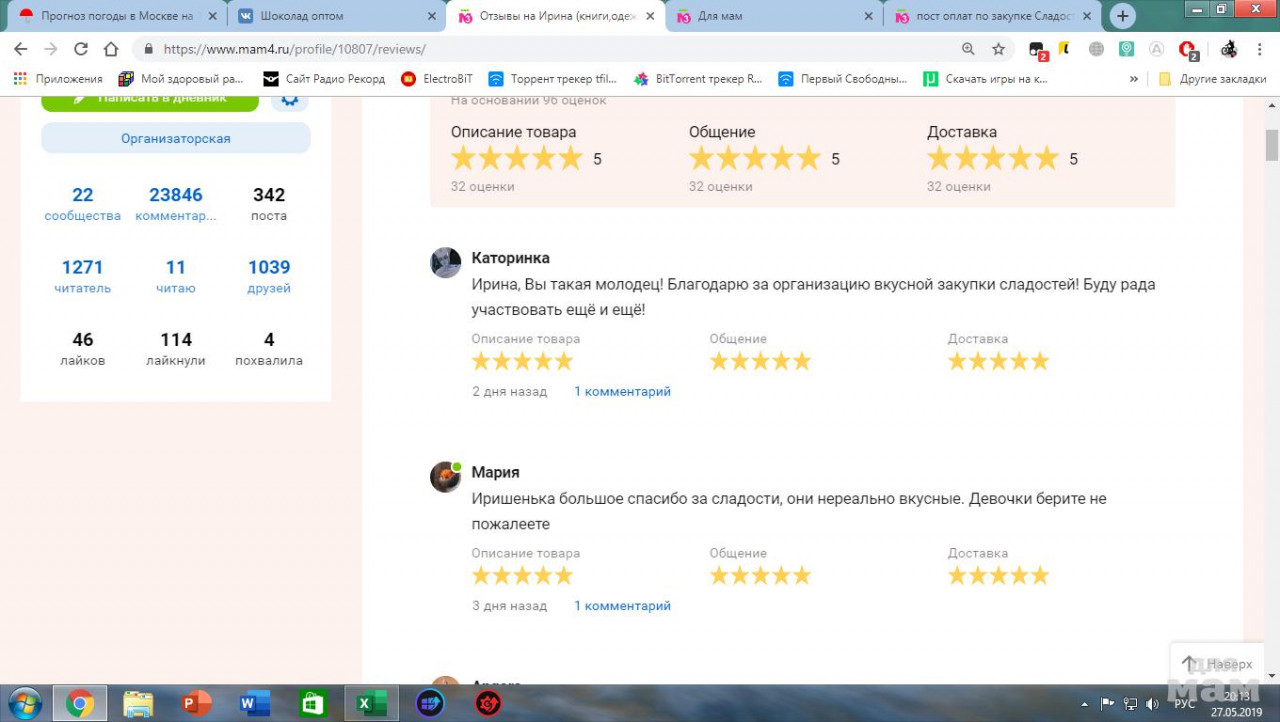1280x722 pixels.
Task: Click the zoom magnifier icon in address bar
Action: (968, 49)
